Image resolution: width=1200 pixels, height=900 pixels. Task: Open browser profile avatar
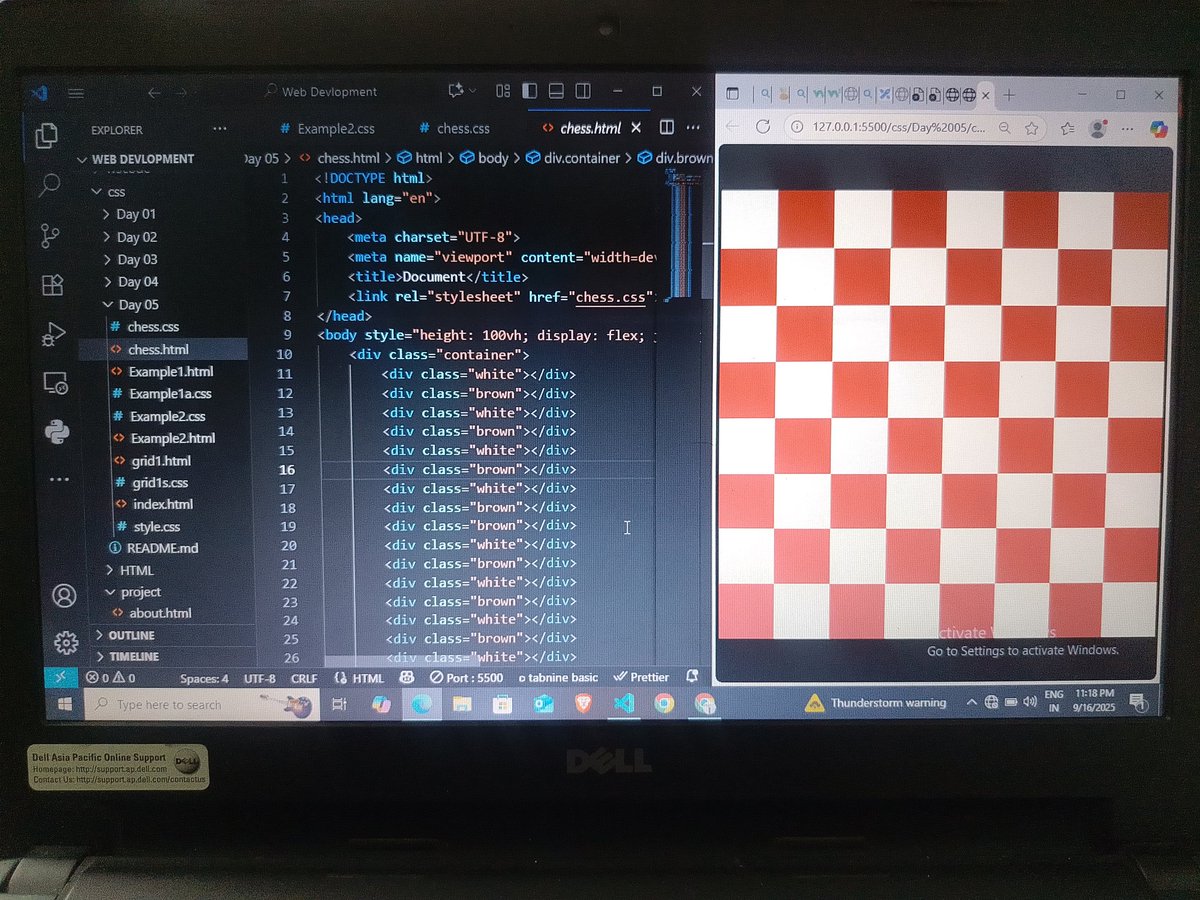pyautogui.click(x=1098, y=128)
